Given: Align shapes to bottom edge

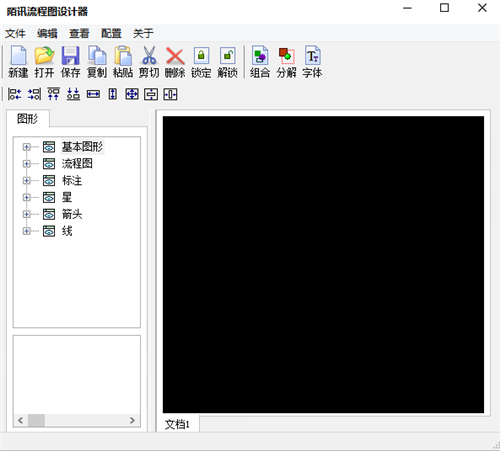Looking at the screenshot, I should pos(73,94).
